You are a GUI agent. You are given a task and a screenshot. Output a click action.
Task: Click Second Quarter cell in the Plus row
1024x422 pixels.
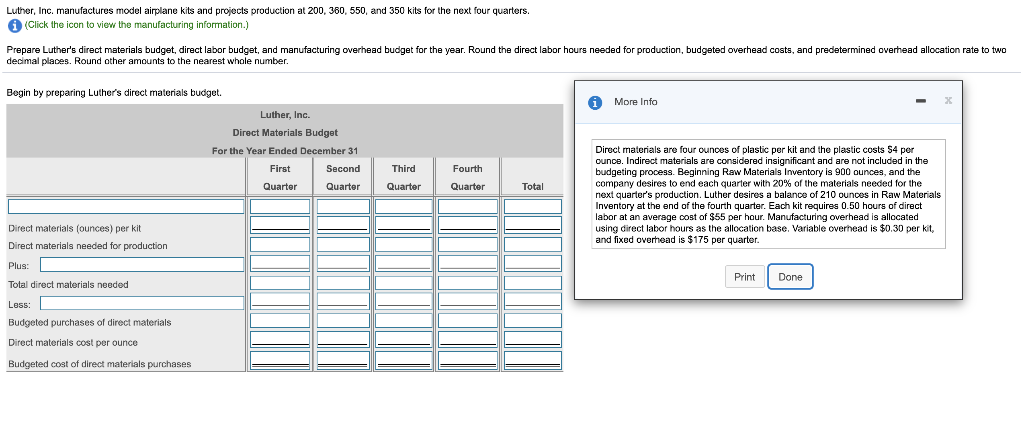pyautogui.click(x=343, y=263)
